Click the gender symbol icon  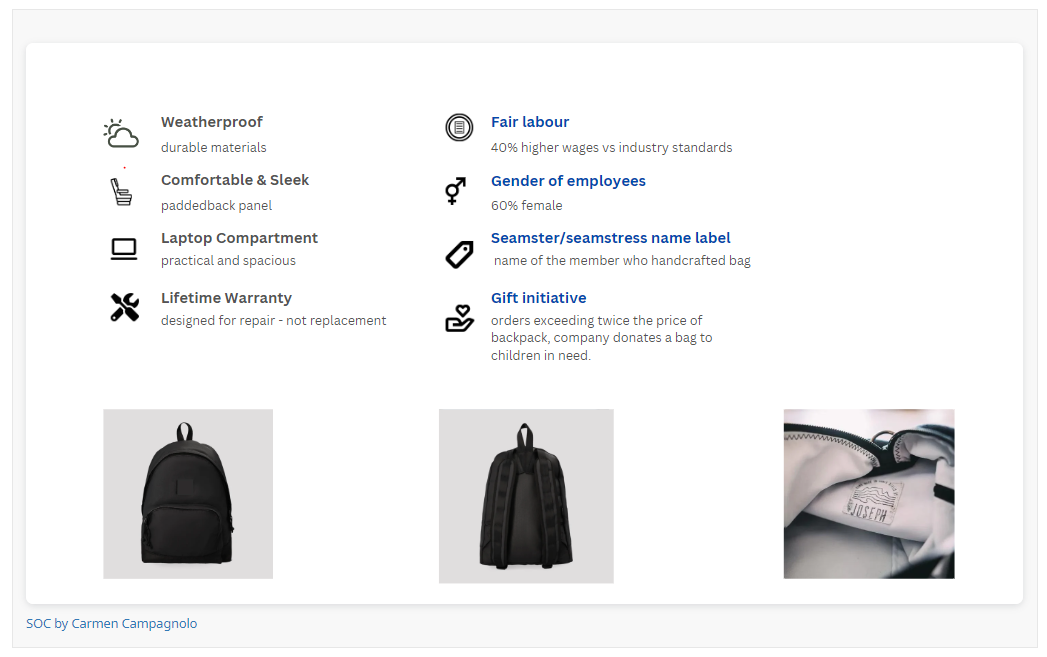455,190
